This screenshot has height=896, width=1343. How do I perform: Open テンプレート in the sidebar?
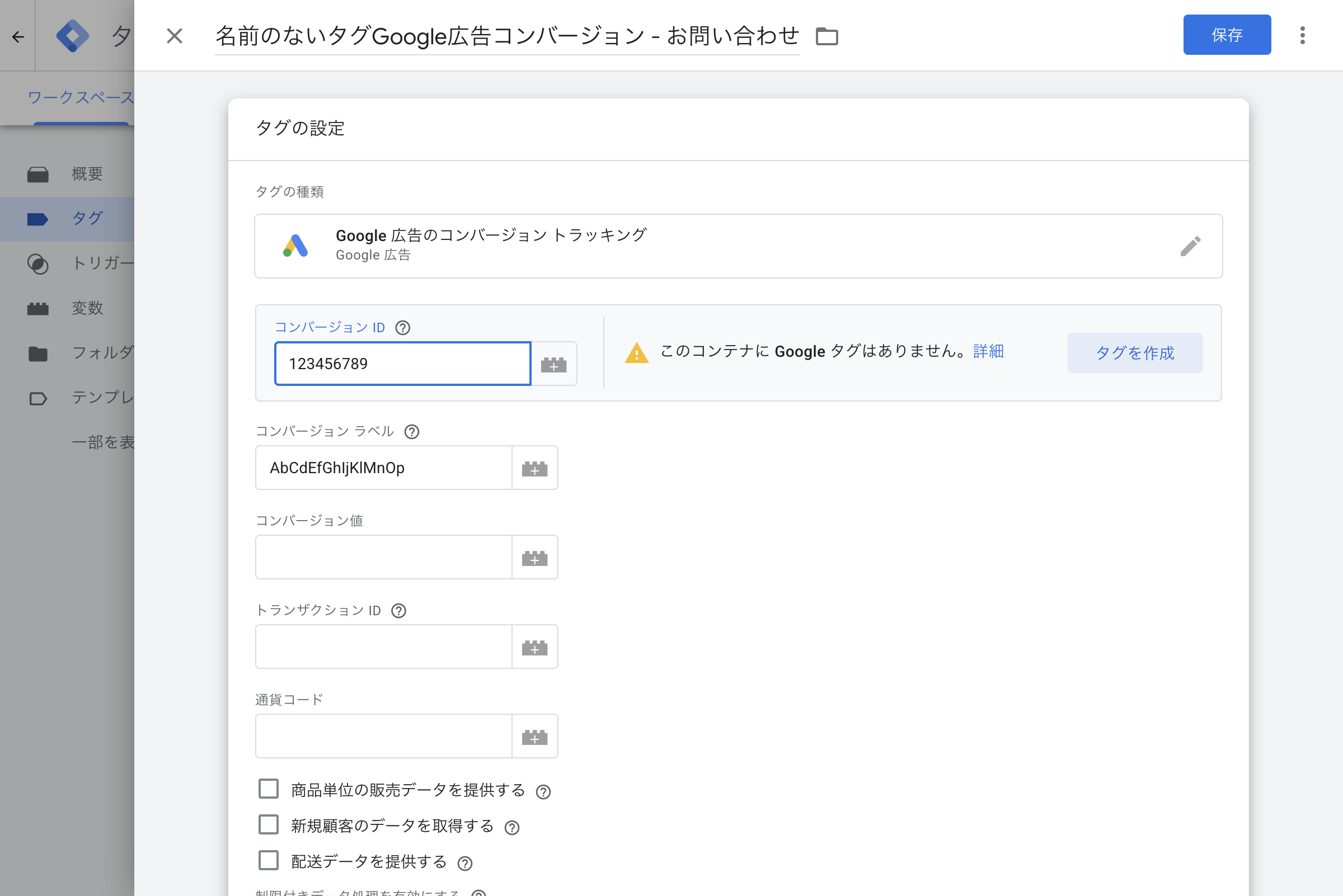point(67,398)
